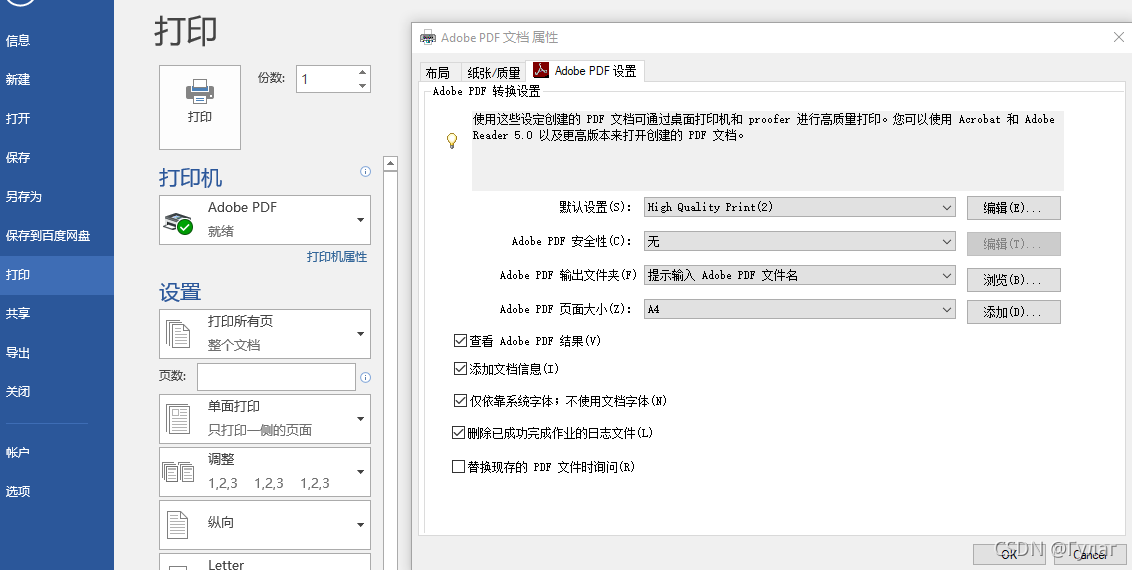
Task: Click 添加(D) page size button
Action: point(1014,312)
